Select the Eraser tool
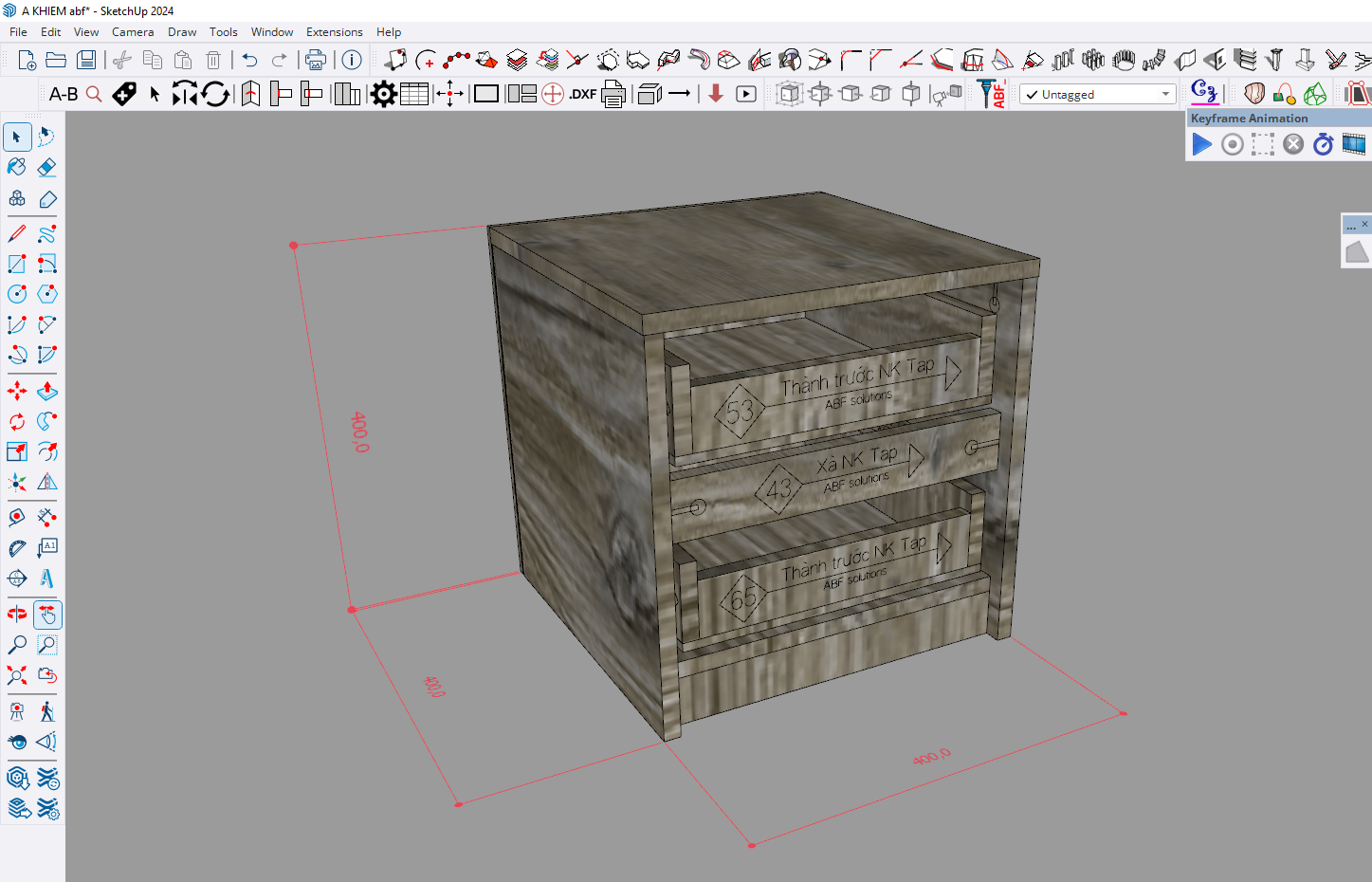Viewport: 1372px width, 882px height. 46,168
